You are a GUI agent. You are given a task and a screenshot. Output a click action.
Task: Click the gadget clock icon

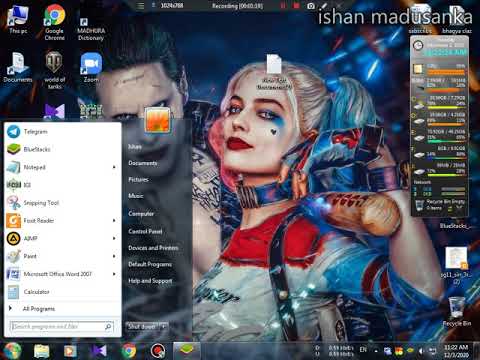click(x=418, y=45)
